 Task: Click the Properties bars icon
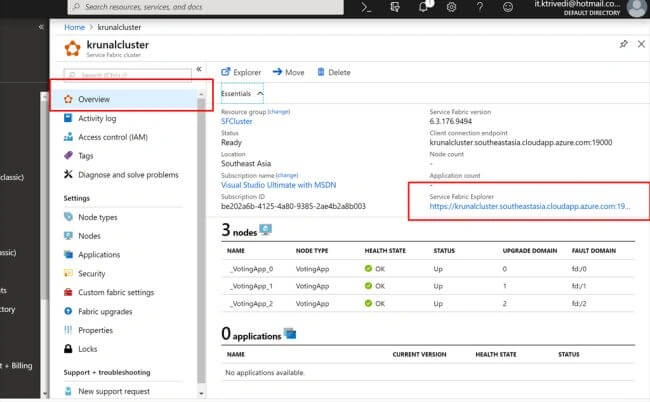point(68,330)
